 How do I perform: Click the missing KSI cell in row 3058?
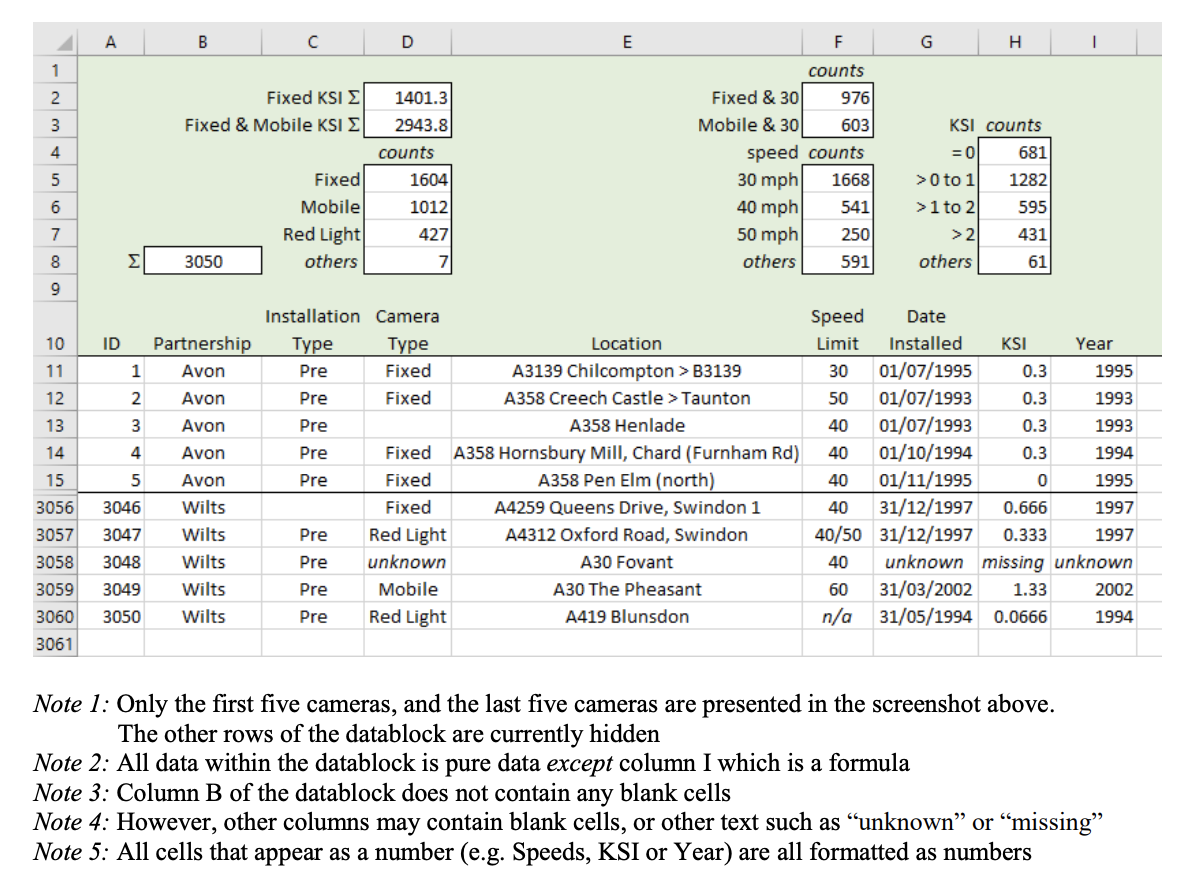tap(1014, 562)
